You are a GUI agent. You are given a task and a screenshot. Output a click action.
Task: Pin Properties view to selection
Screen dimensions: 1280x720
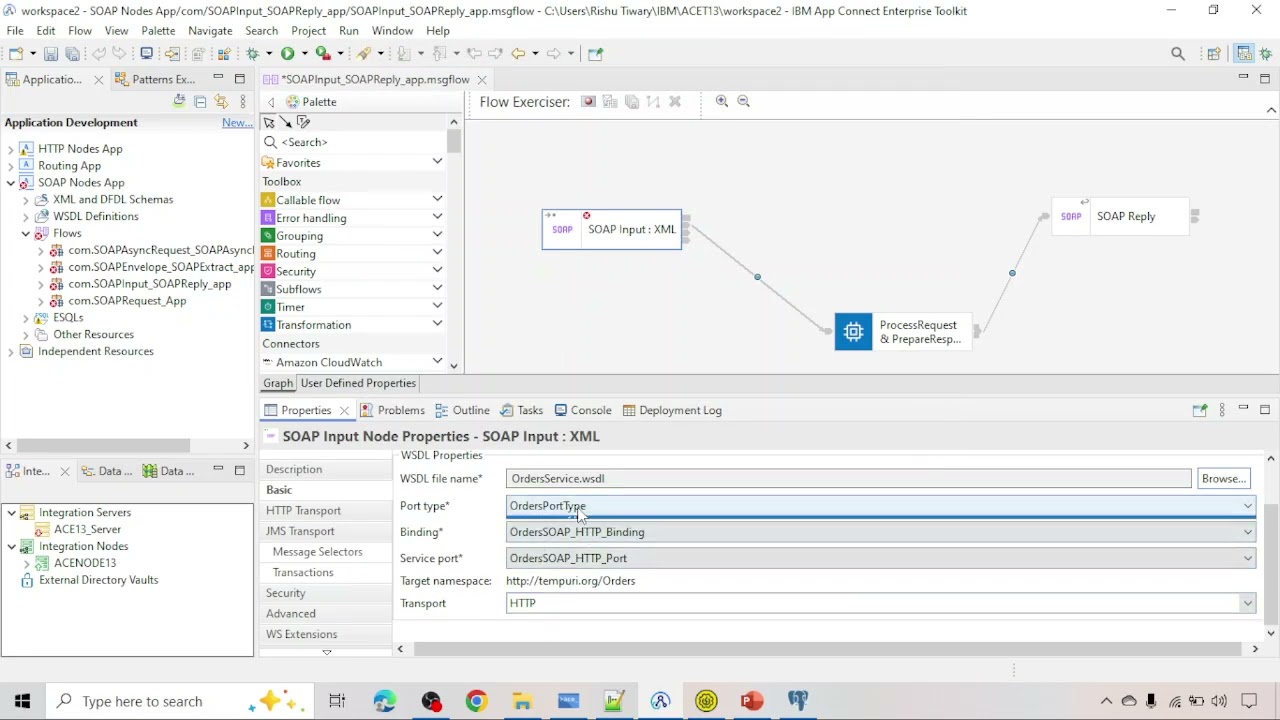pyautogui.click(x=1200, y=410)
